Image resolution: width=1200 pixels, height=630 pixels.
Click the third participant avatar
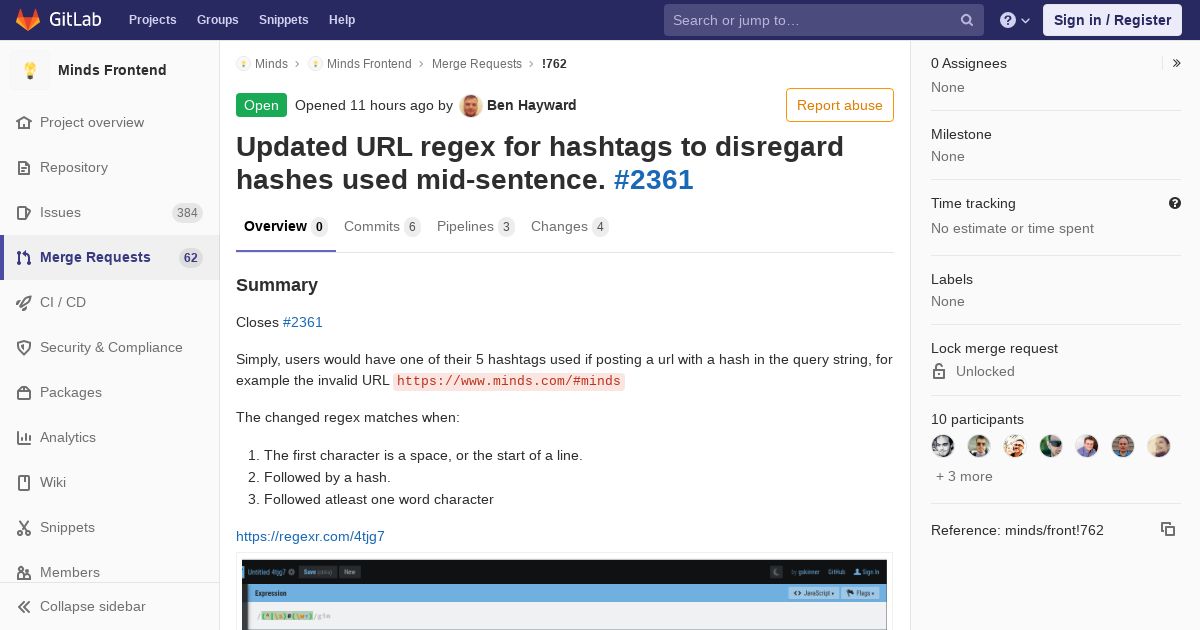[x=1015, y=446]
